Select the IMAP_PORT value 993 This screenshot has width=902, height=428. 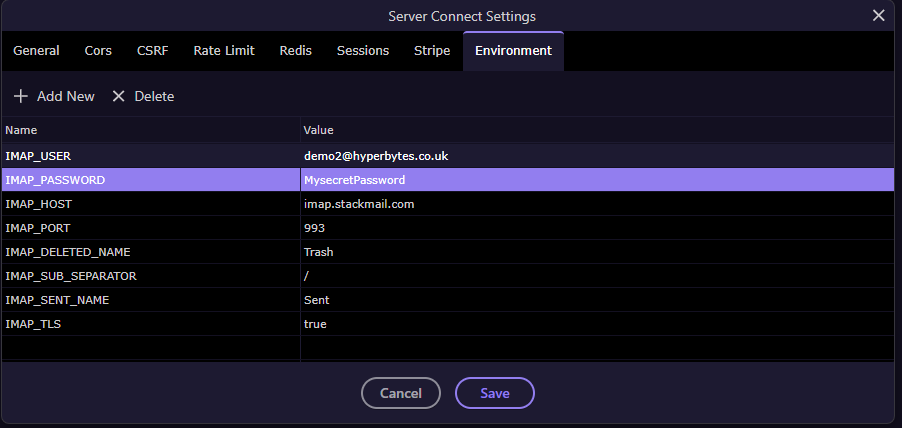coord(597,228)
